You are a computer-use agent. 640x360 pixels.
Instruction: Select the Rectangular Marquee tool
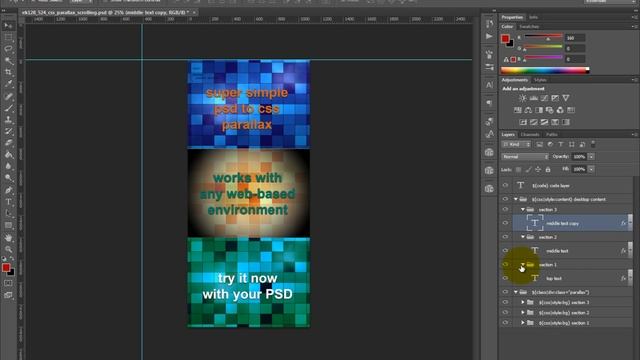pyautogui.click(x=8, y=38)
